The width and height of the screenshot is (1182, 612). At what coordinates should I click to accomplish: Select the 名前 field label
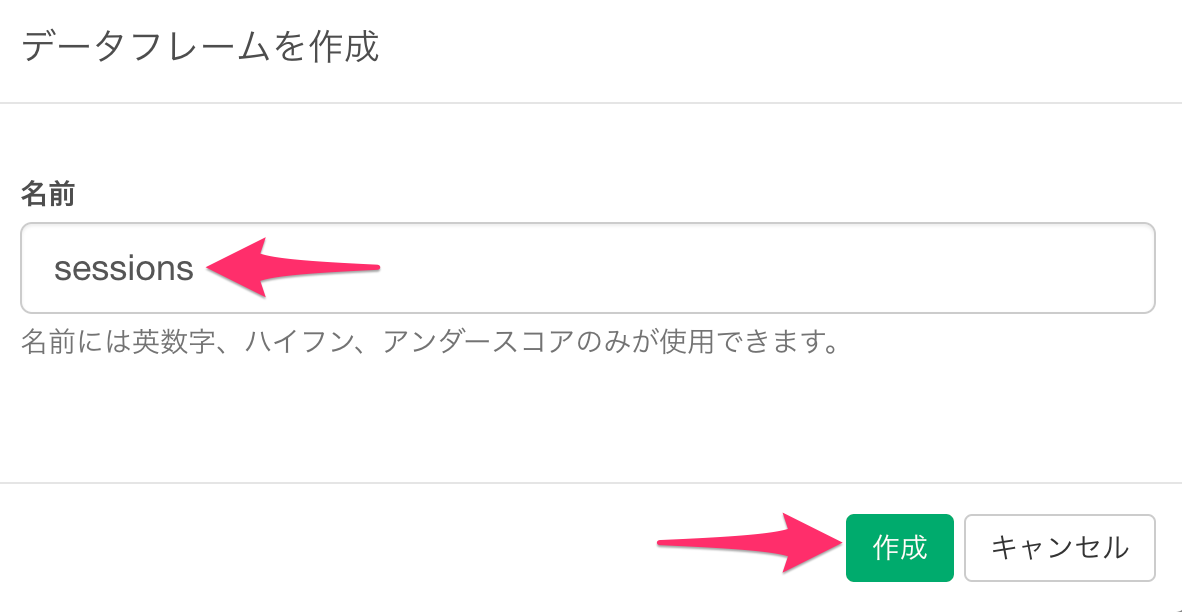[47, 194]
